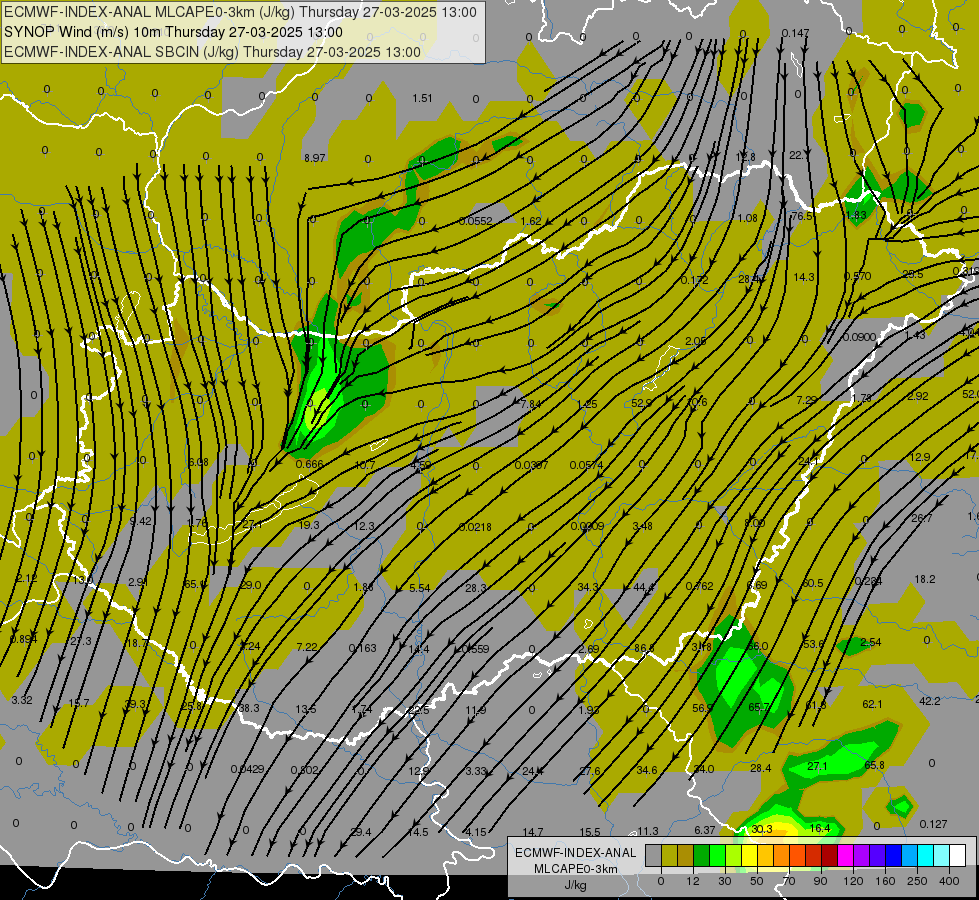The width and height of the screenshot is (979, 900).
Task: Click the legend tick label 70
Action: [789, 881]
